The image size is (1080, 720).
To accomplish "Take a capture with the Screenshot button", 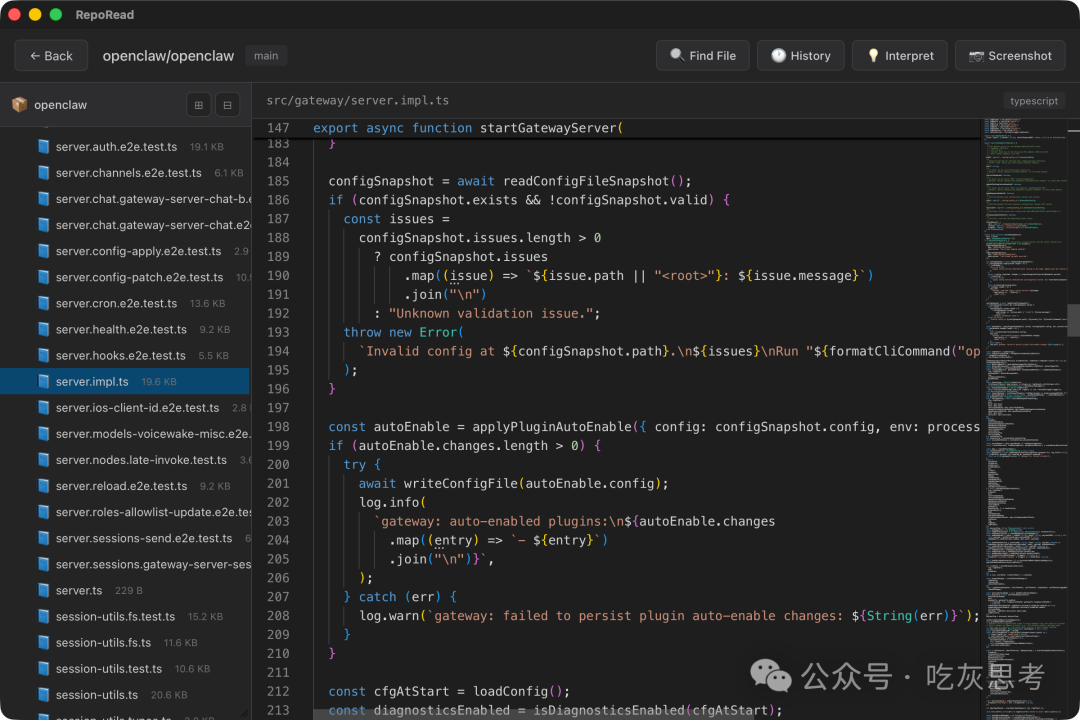I will pos(1010,56).
